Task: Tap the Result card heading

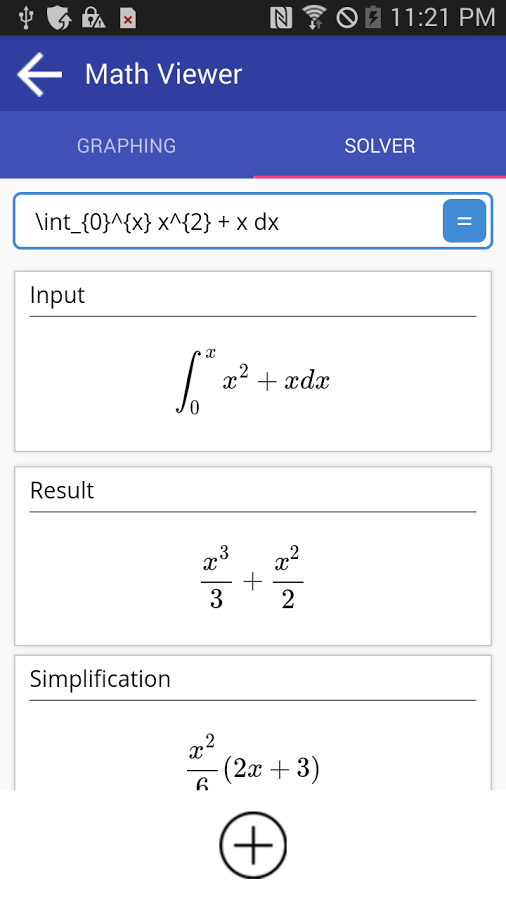Action: [x=62, y=491]
